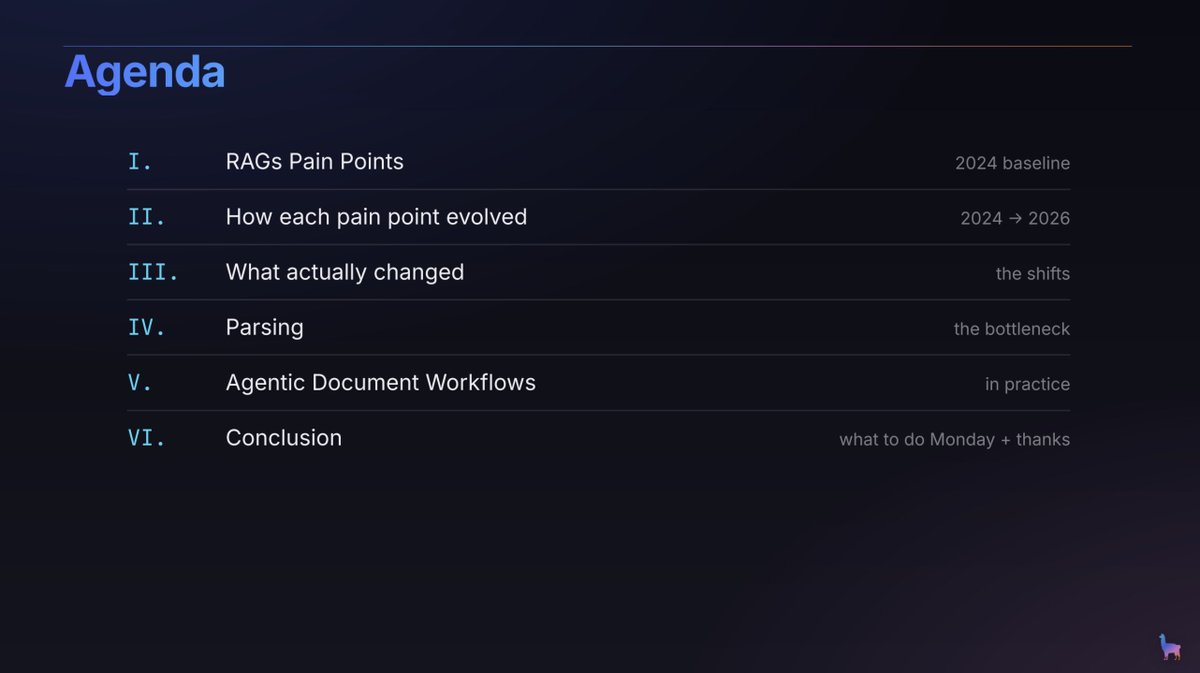This screenshot has width=1200, height=673.
Task: Click the bottleneck subtitle text
Action: pos(1012,329)
